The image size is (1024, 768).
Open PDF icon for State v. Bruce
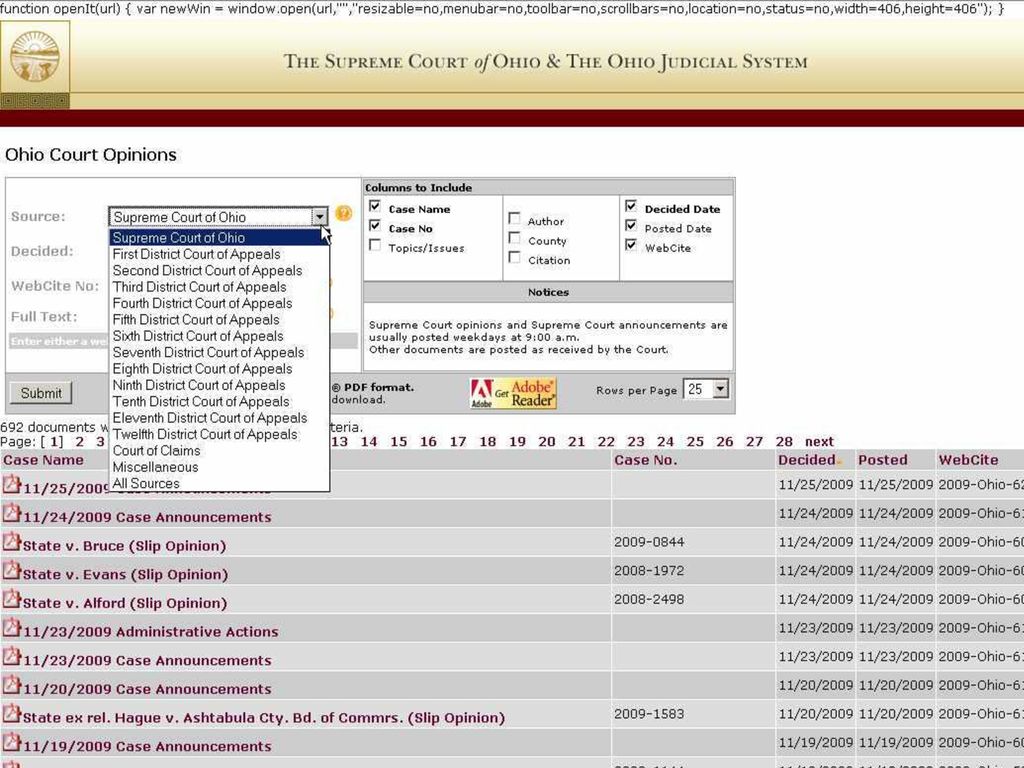coord(12,542)
